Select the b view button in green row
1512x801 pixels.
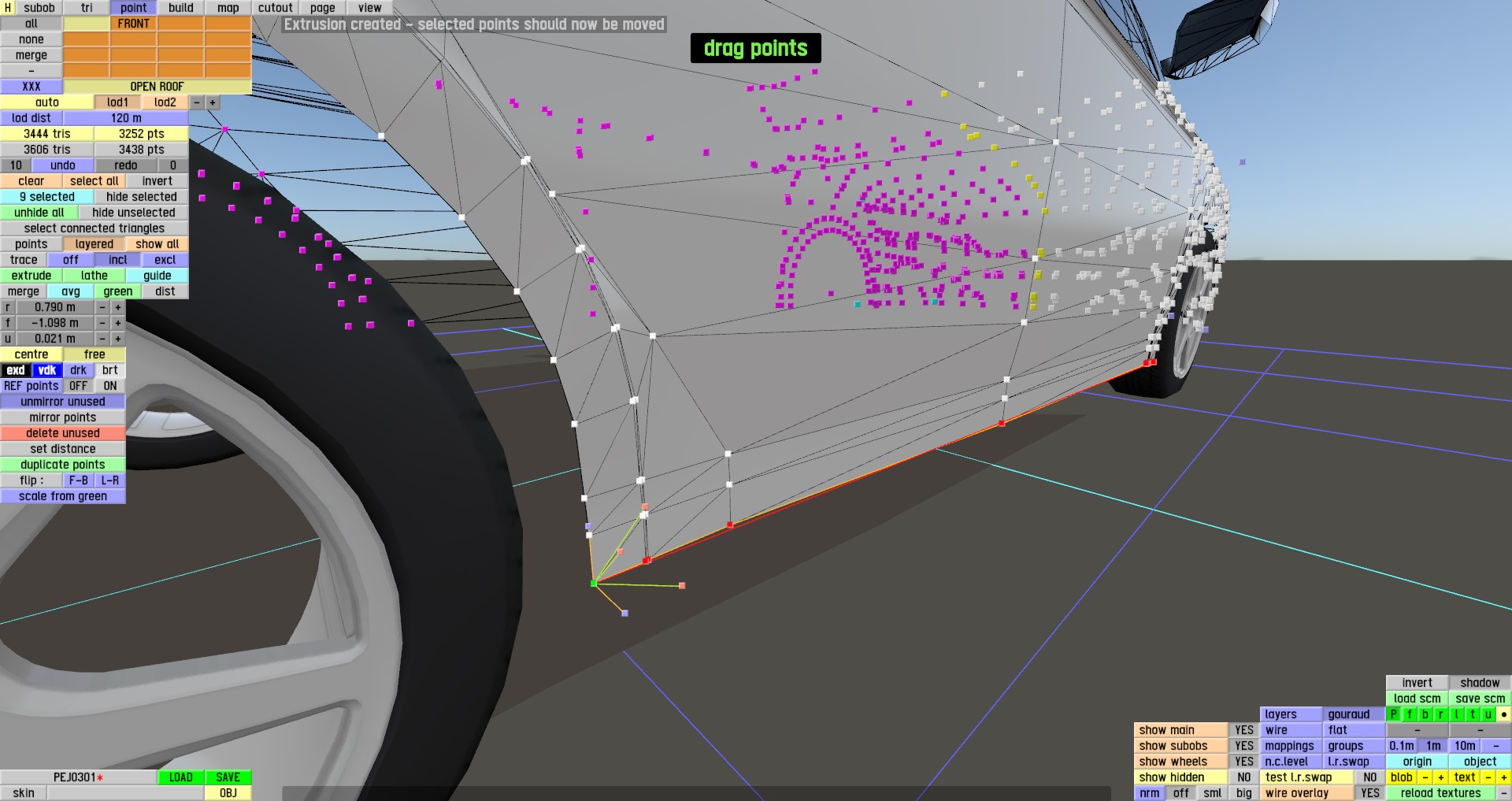point(1425,714)
